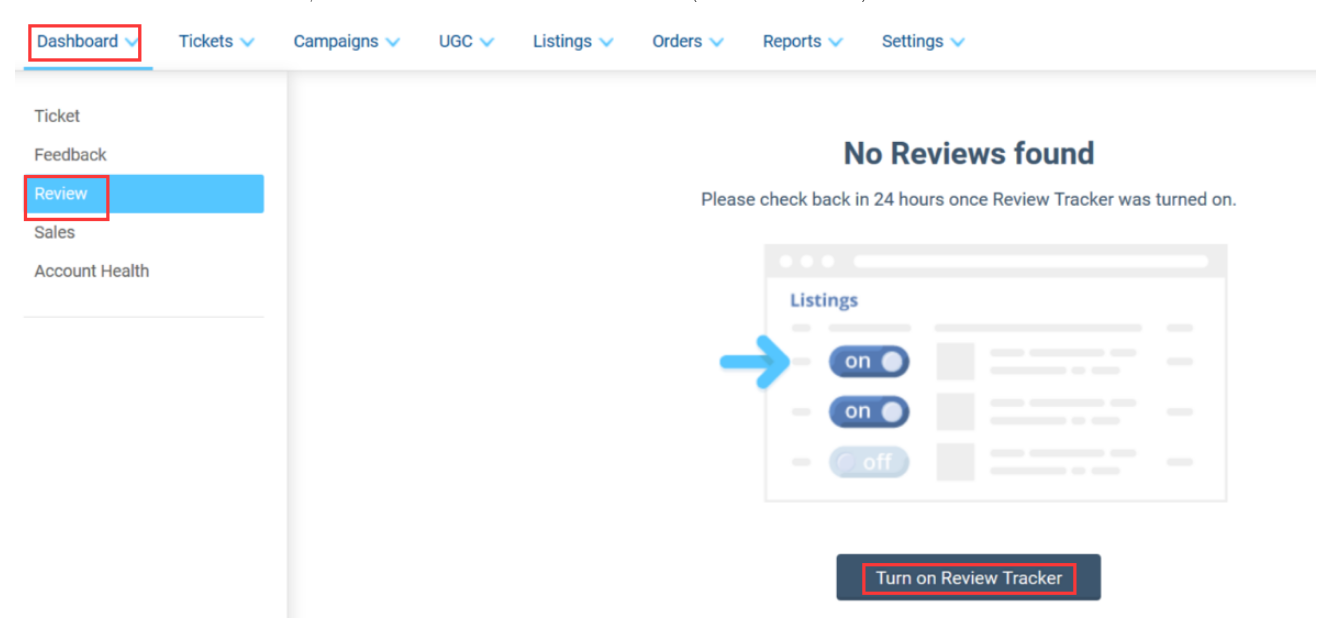The height and width of the screenshot is (619, 1335).
Task: Select Feedback in the sidebar
Action: (x=70, y=155)
